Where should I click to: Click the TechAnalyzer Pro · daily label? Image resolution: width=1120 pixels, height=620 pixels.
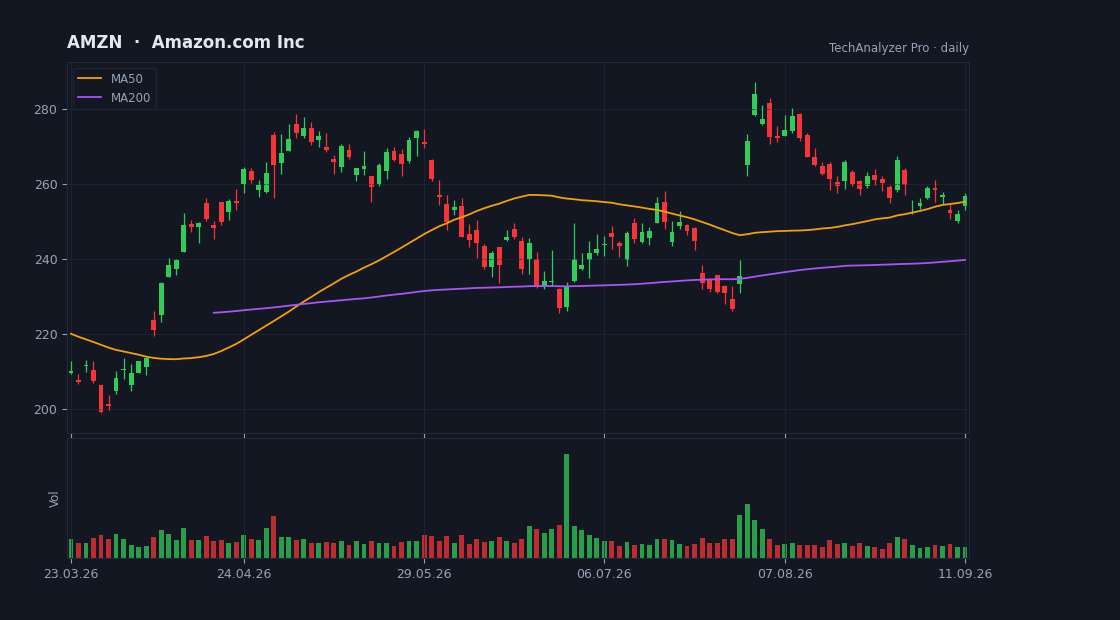pyautogui.click(x=899, y=48)
